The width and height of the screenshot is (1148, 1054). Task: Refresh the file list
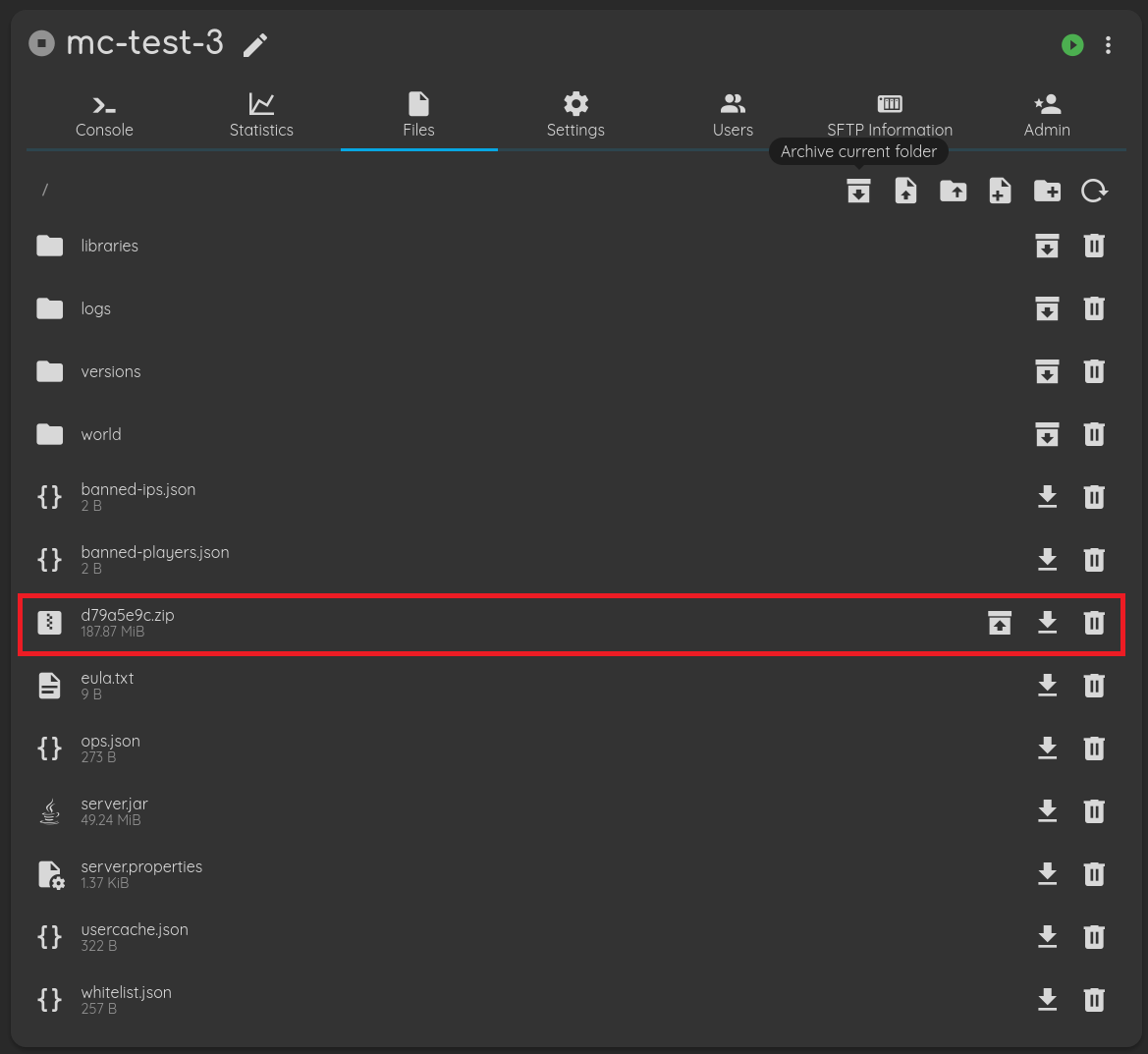tap(1094, 191)
